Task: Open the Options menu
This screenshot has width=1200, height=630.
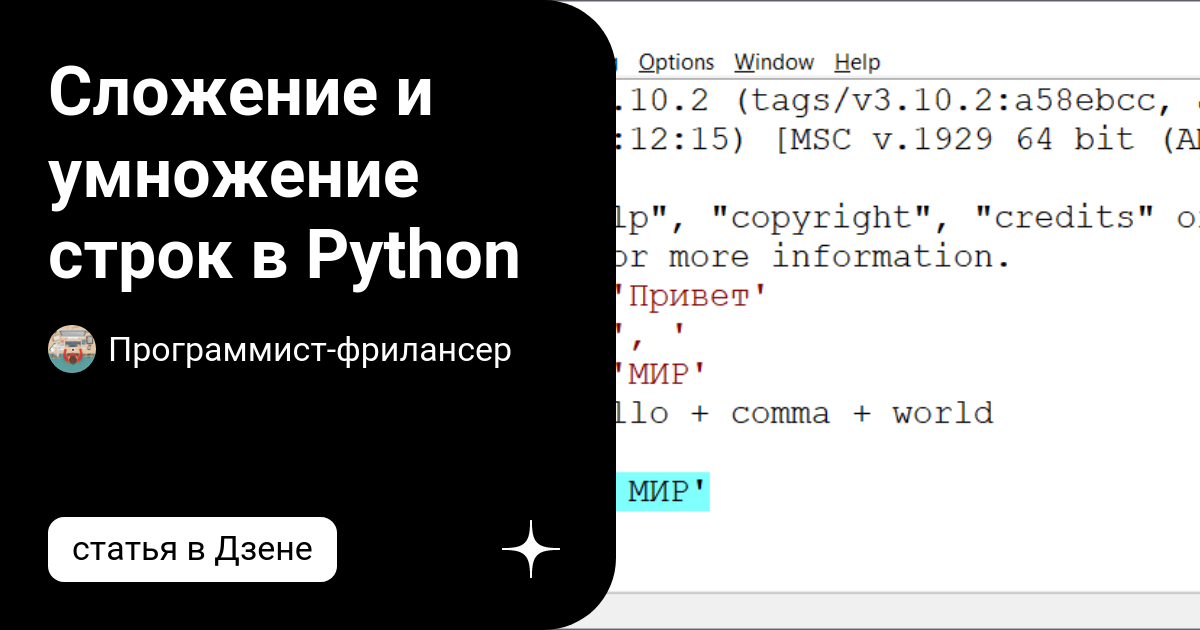Action: tap(676, 61)
